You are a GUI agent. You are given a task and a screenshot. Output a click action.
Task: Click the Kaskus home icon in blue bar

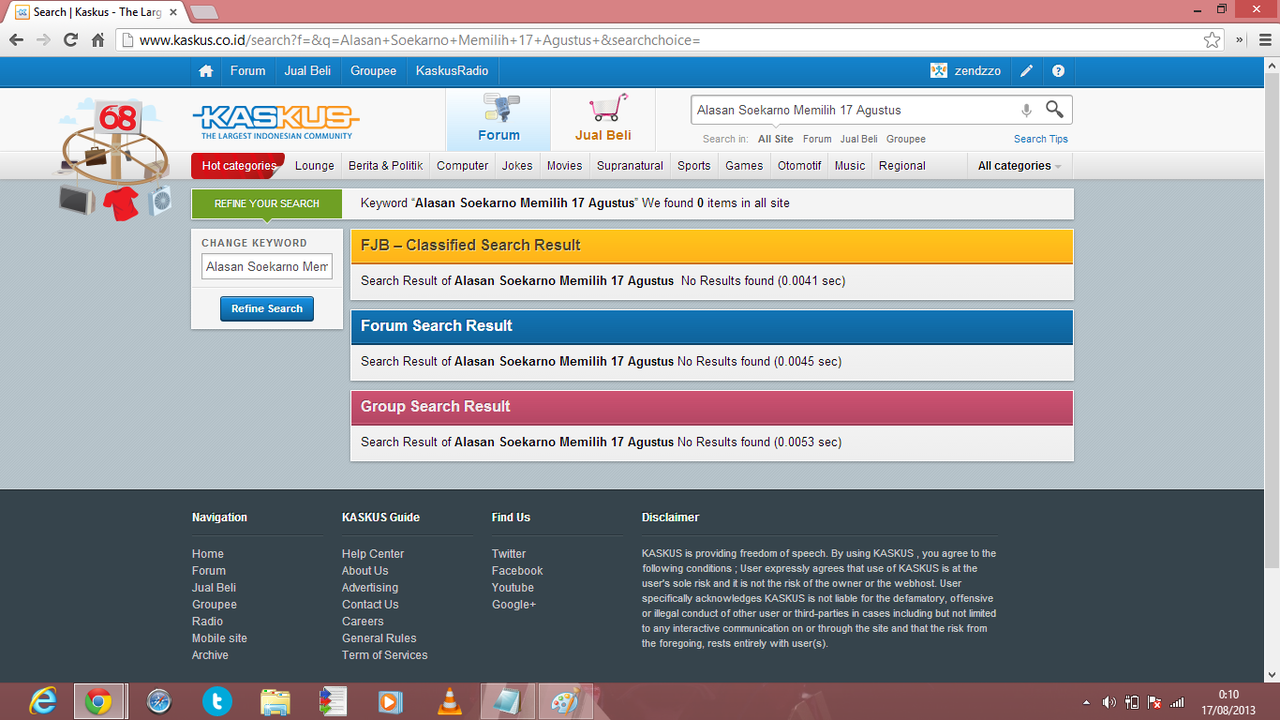[x=206, y=71]
